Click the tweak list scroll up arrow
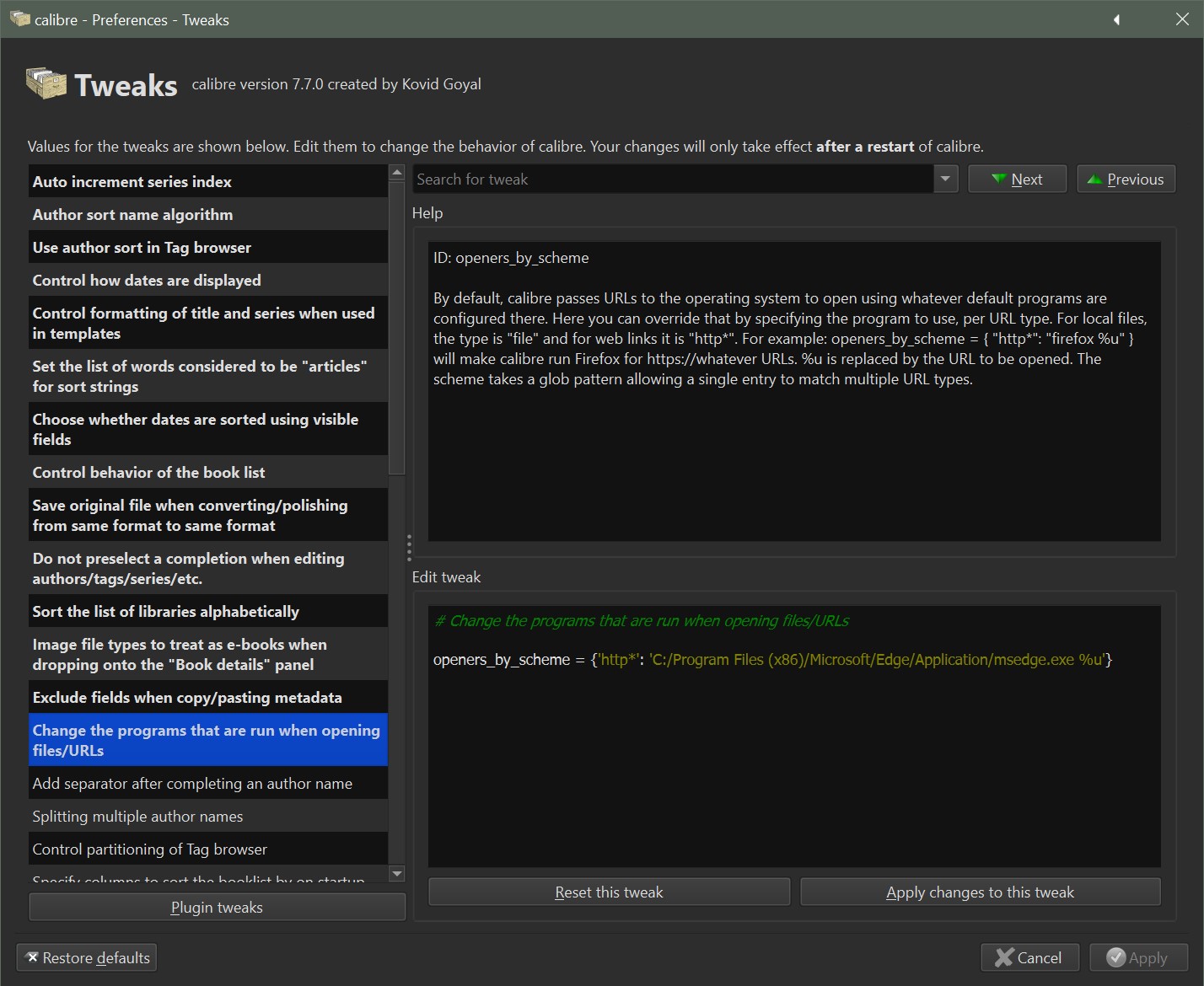 [396, 172]
